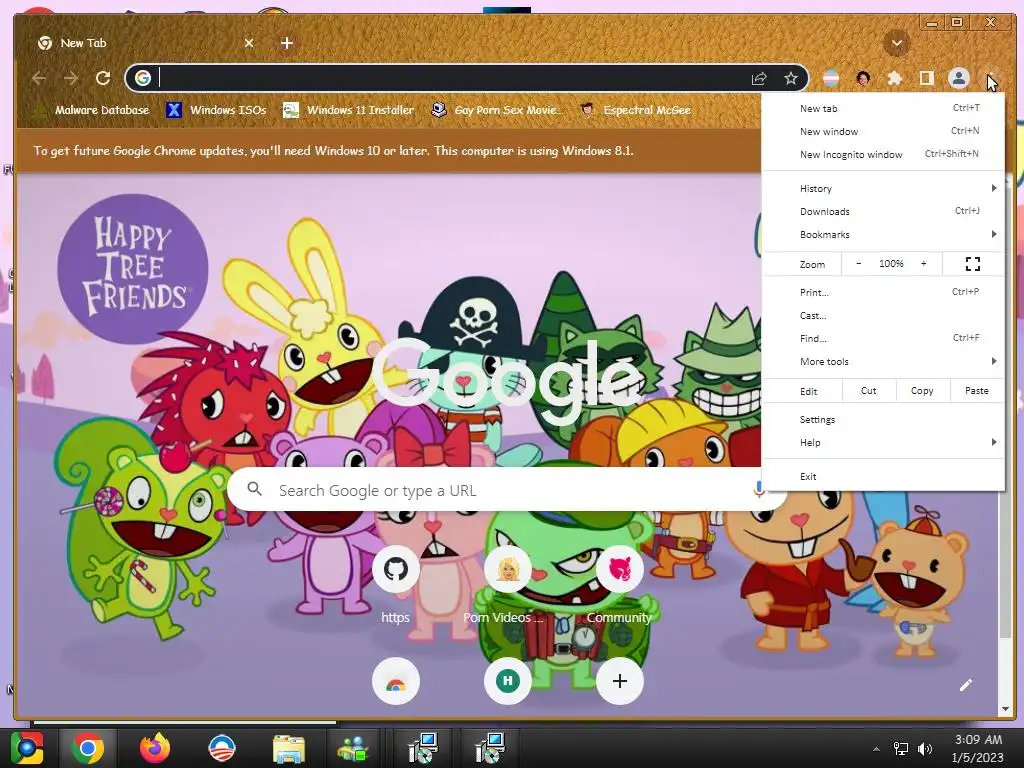This screenshot has width=1024, height=768.
Task: Open a New Incognito window
Action: click(883, 154)
